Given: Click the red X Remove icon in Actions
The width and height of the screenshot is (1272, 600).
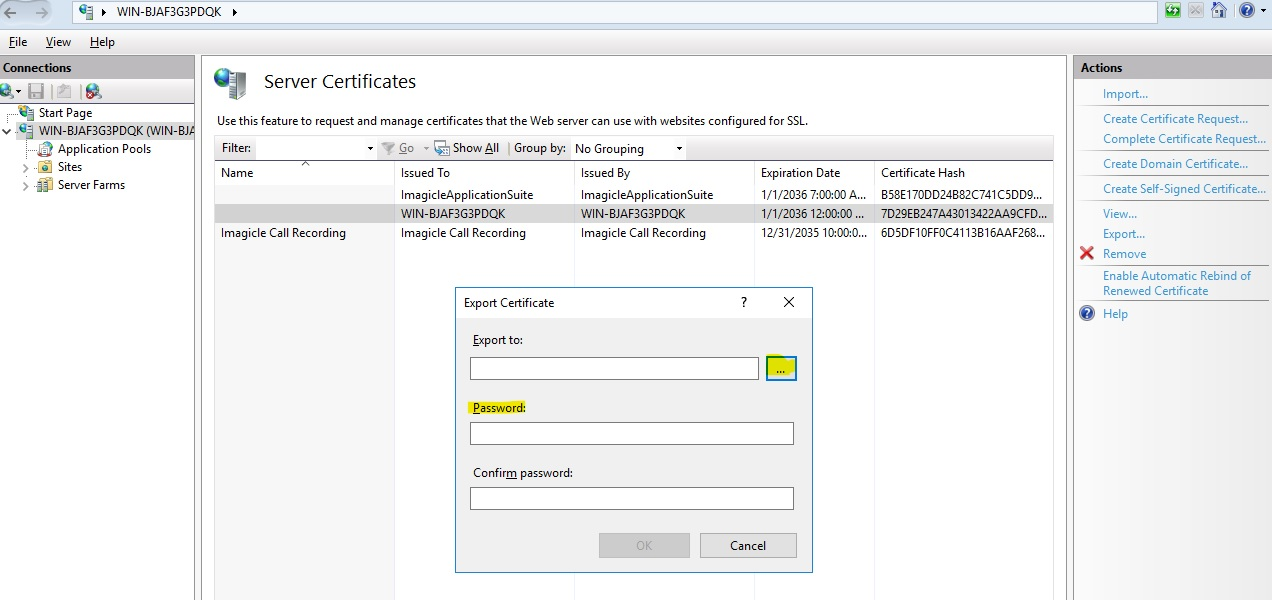Looking at the screenshot, I should click(x=1087, y=254).
